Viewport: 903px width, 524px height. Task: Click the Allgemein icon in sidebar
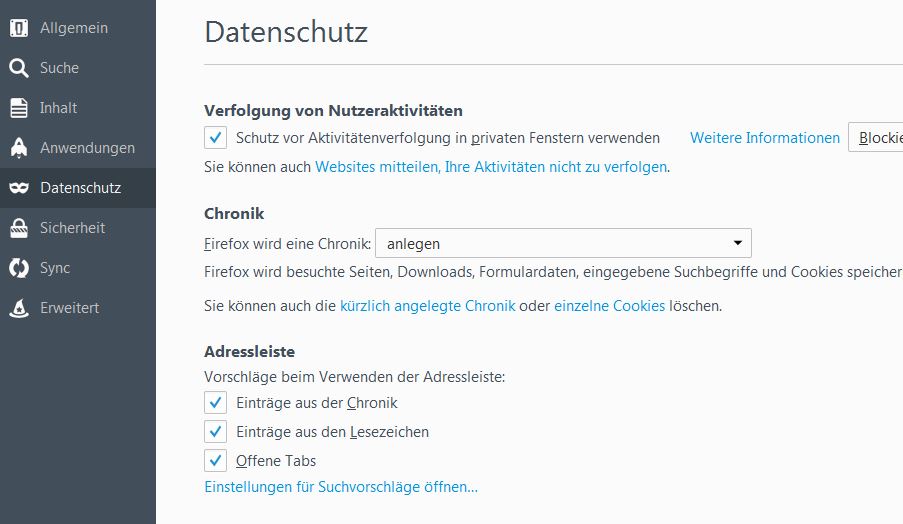tap(19, 28)
